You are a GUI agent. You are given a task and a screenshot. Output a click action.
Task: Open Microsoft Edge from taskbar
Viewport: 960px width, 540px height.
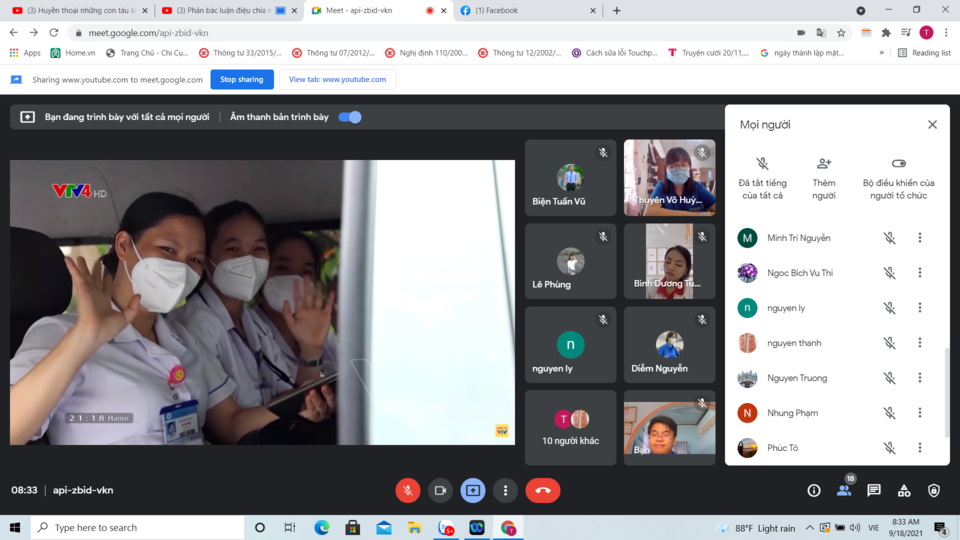coord(321,527)
